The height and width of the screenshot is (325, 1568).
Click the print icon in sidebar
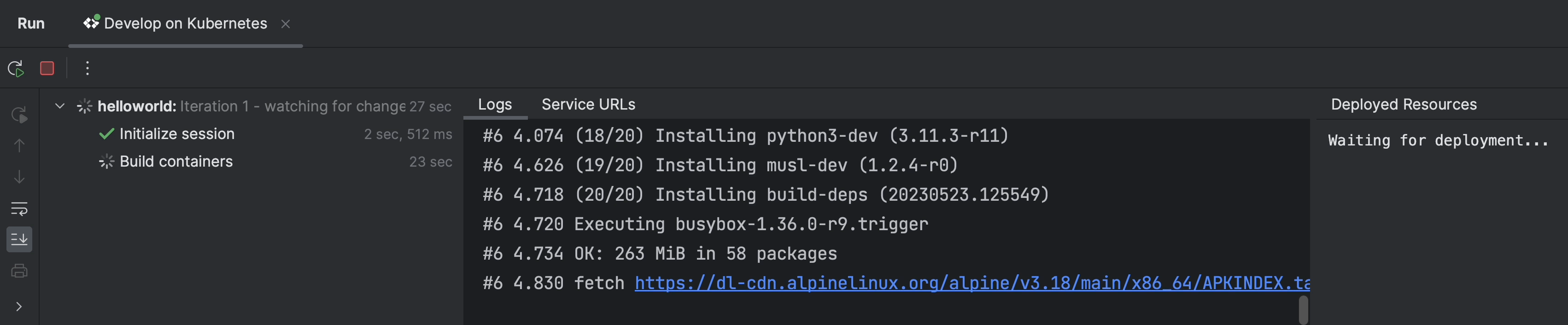(x=19, y=271)
